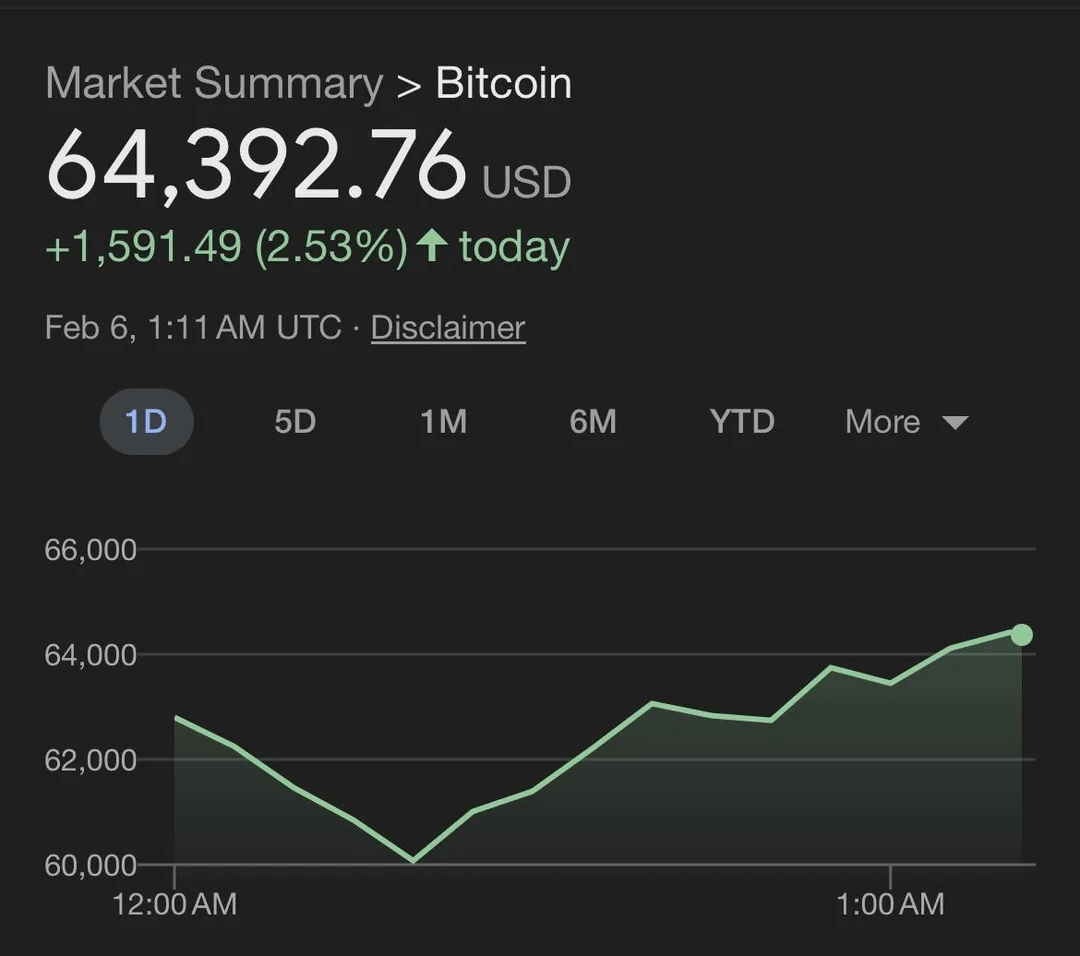Select the 6M time range
The height and width of the screenshot is (956, 1080).
[593, 422]
